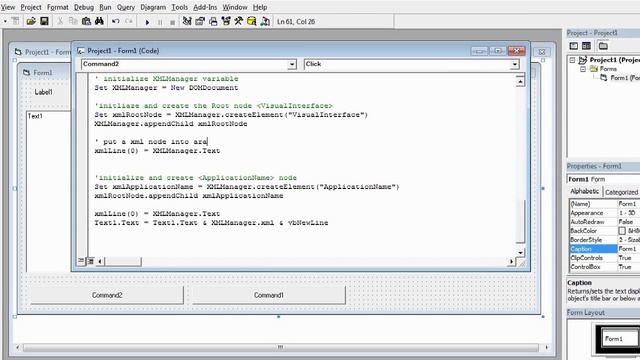Paste with the clipboard toolbar icon
Screen dimensions: 640x360
click(86, 21)
